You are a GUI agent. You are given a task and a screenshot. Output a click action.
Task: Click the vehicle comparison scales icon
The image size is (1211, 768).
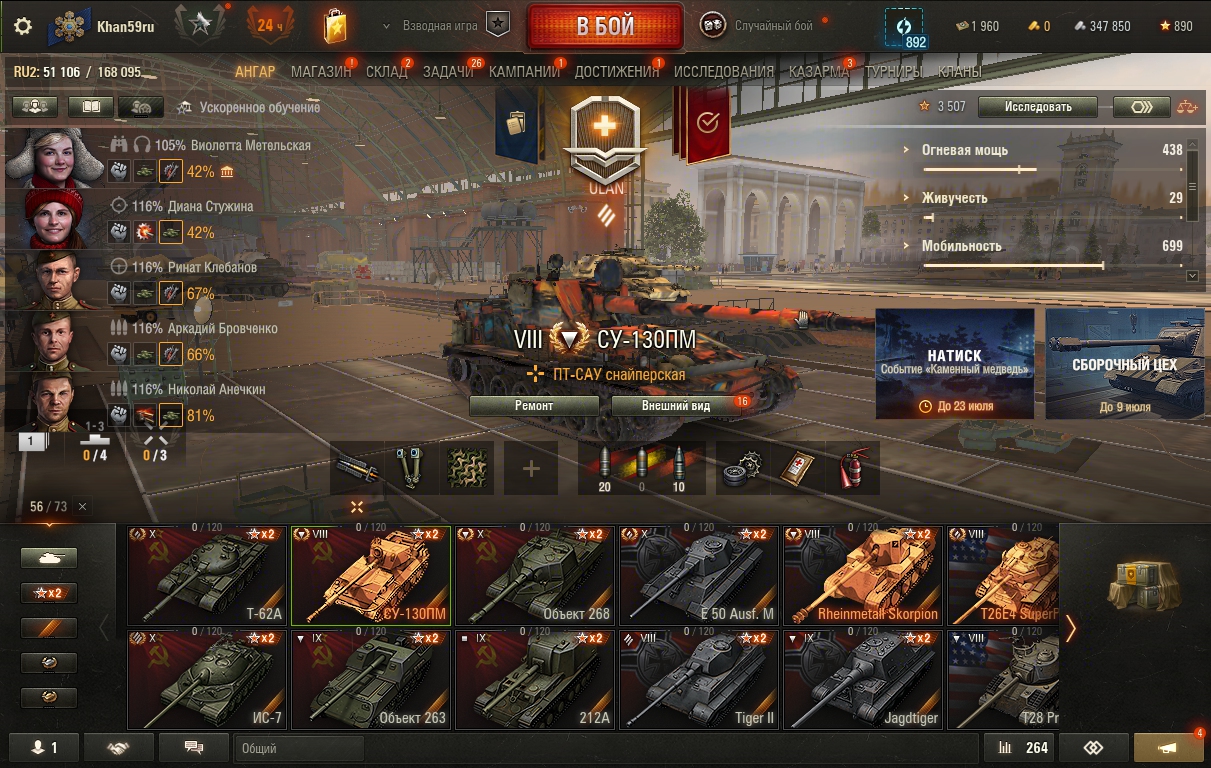(1186, 106)
